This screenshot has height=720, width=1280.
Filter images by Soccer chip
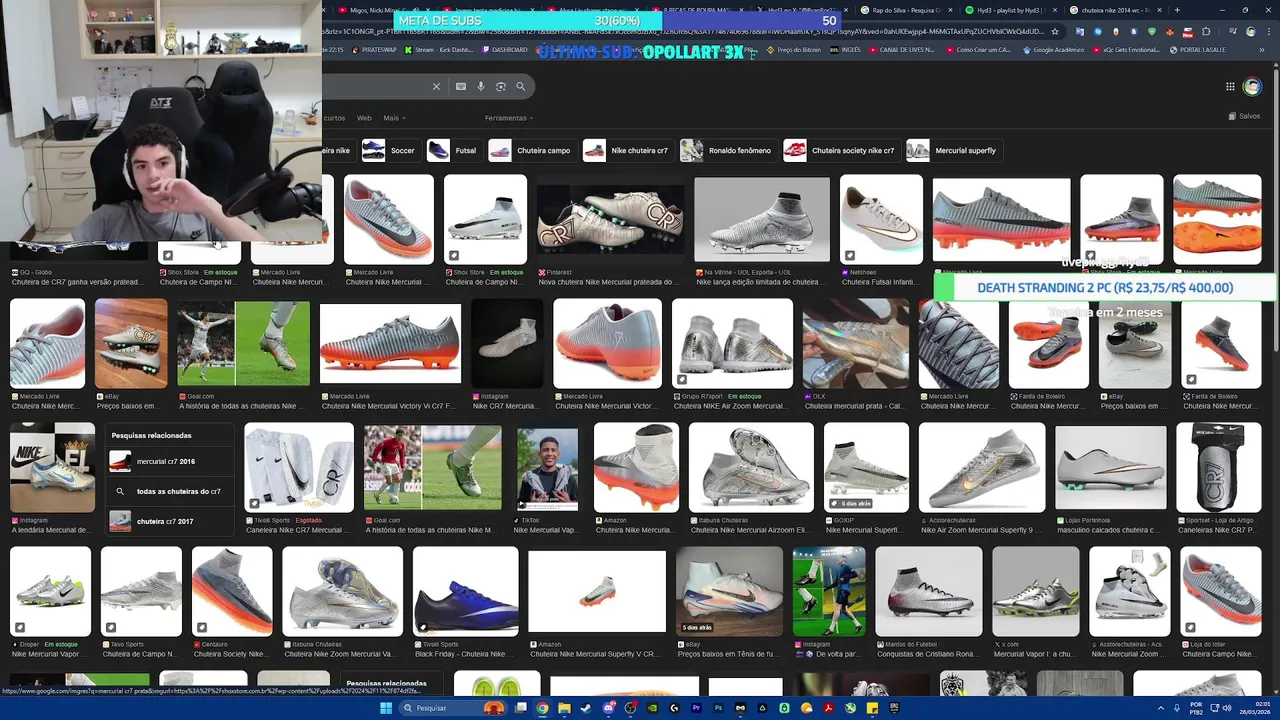click(x=389, y=150)
